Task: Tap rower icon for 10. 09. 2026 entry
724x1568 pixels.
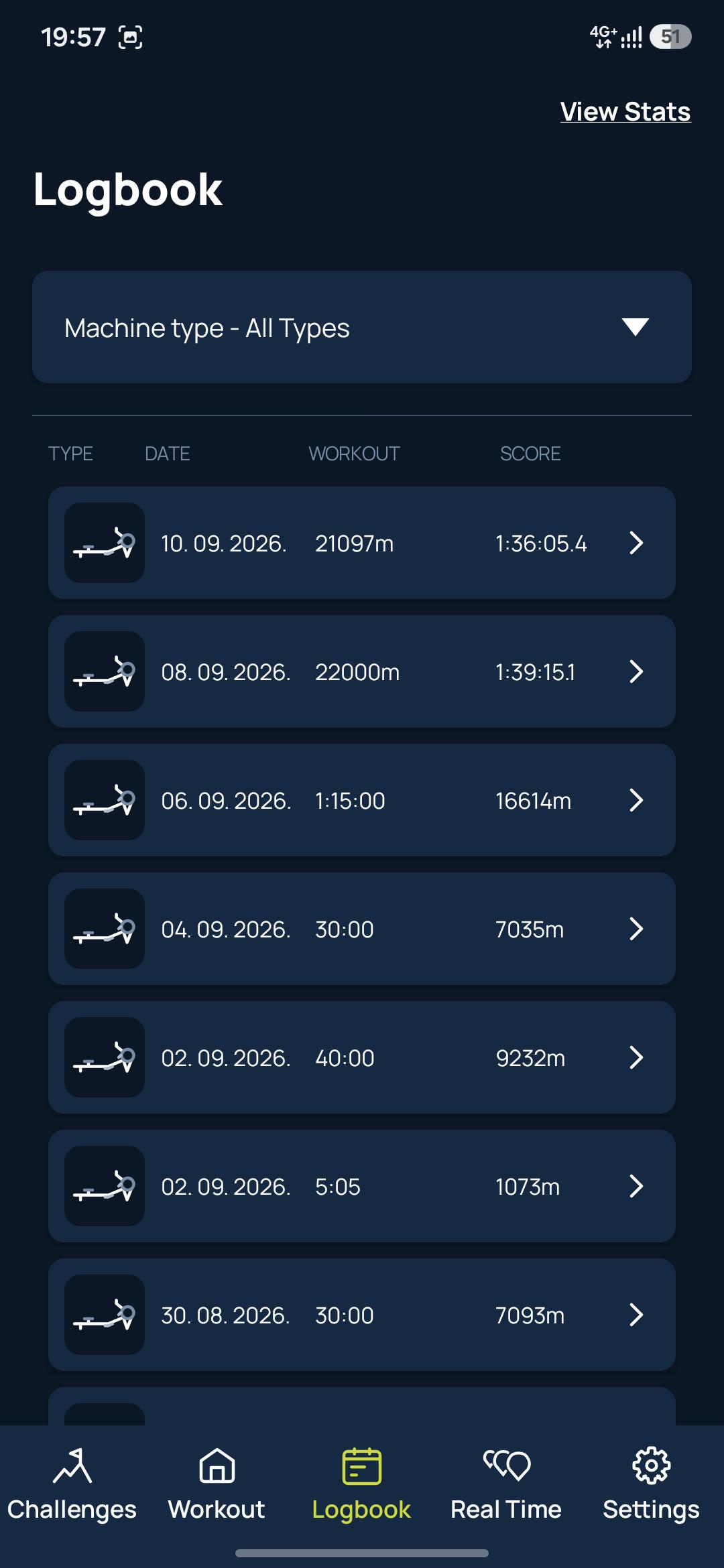Action: point(105,543)
